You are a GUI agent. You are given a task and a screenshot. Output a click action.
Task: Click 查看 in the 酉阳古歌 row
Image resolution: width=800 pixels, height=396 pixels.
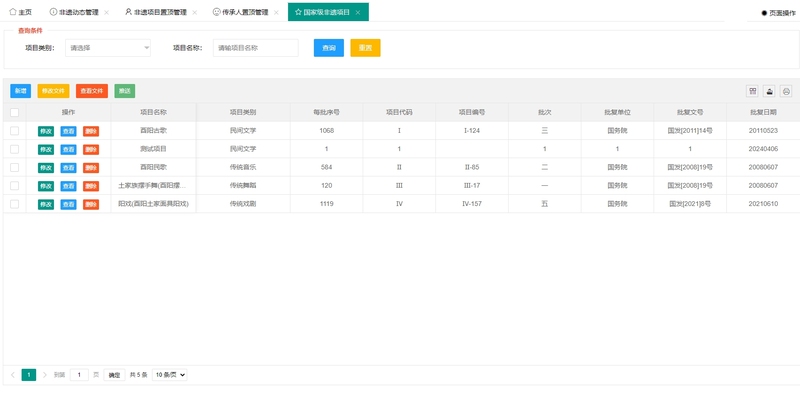[x=68, y=131]
